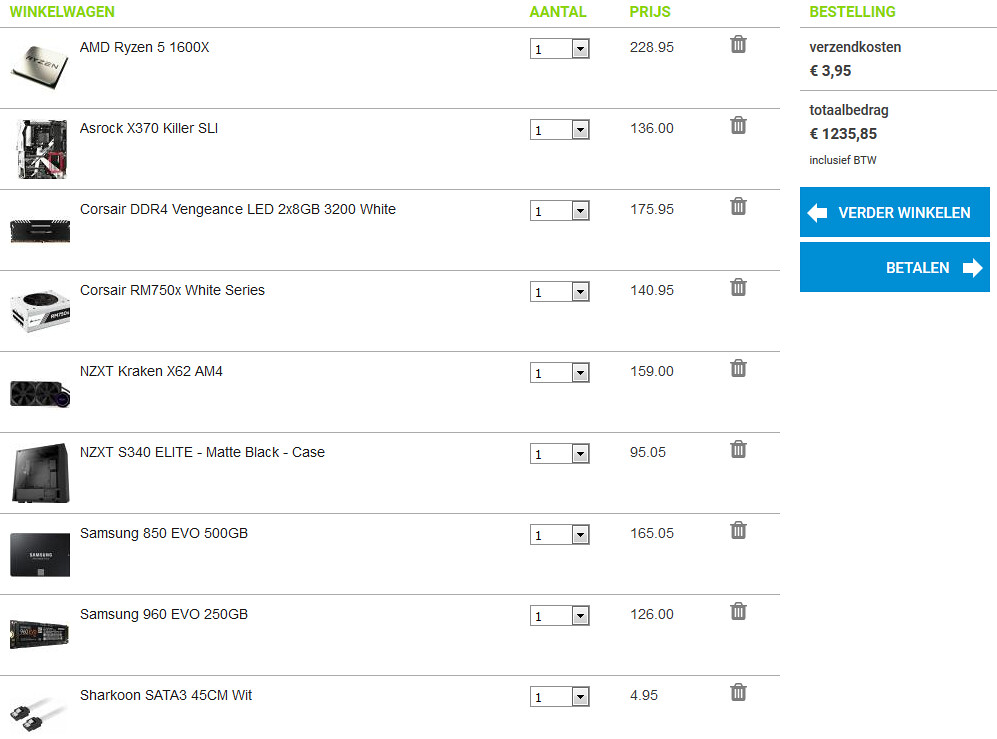
Task: Open the AMD Ryzen 5 1600X product name
Action: click(144, 47)
